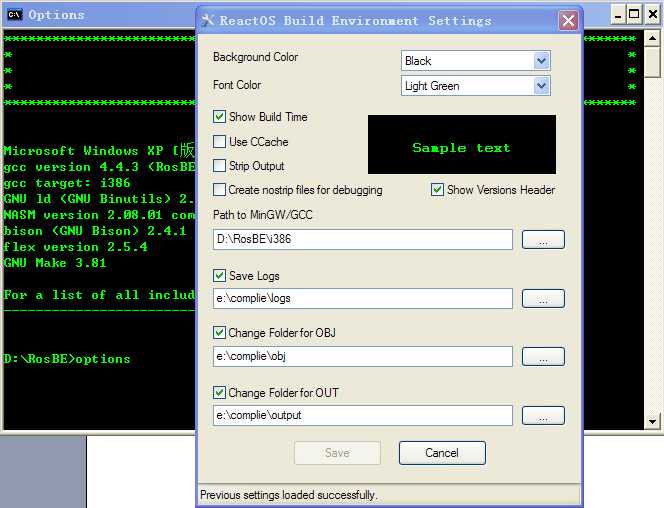664x508 pixels.
Task: Click the console scrollbar up arrow
Action: coord(653,39)
